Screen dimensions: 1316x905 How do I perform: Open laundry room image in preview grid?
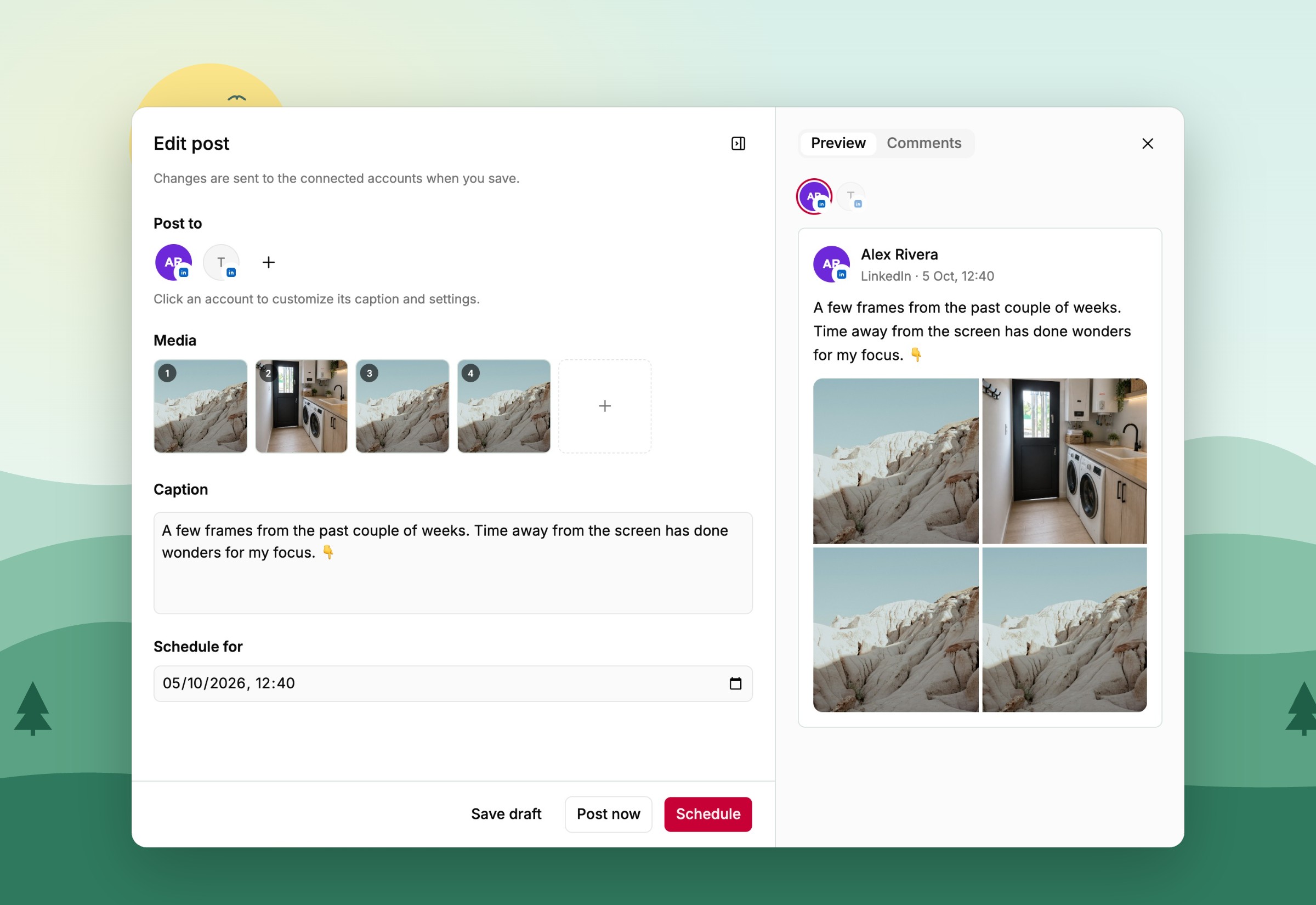click(1064, 461)
